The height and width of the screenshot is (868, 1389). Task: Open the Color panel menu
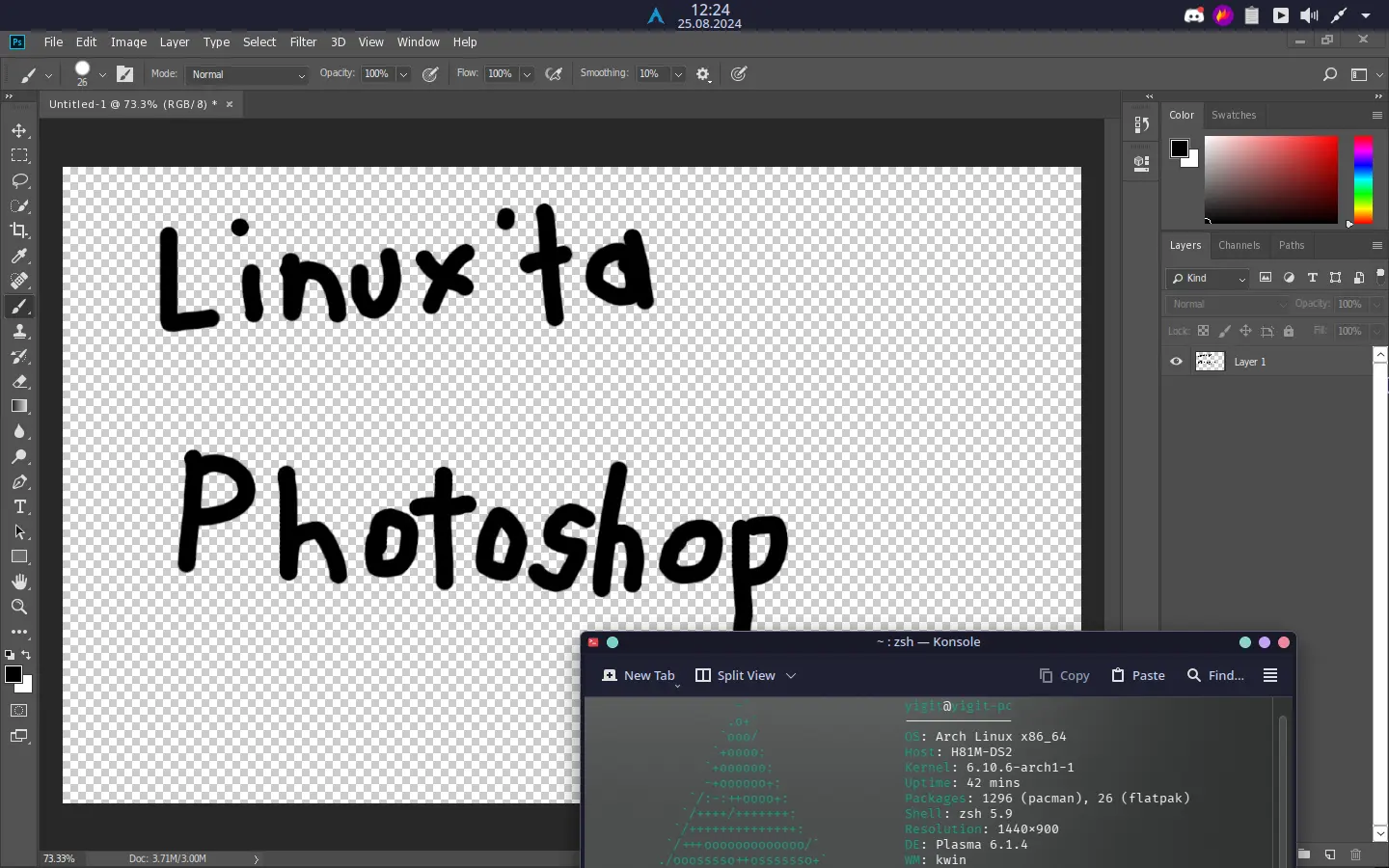pos(1377,115)
